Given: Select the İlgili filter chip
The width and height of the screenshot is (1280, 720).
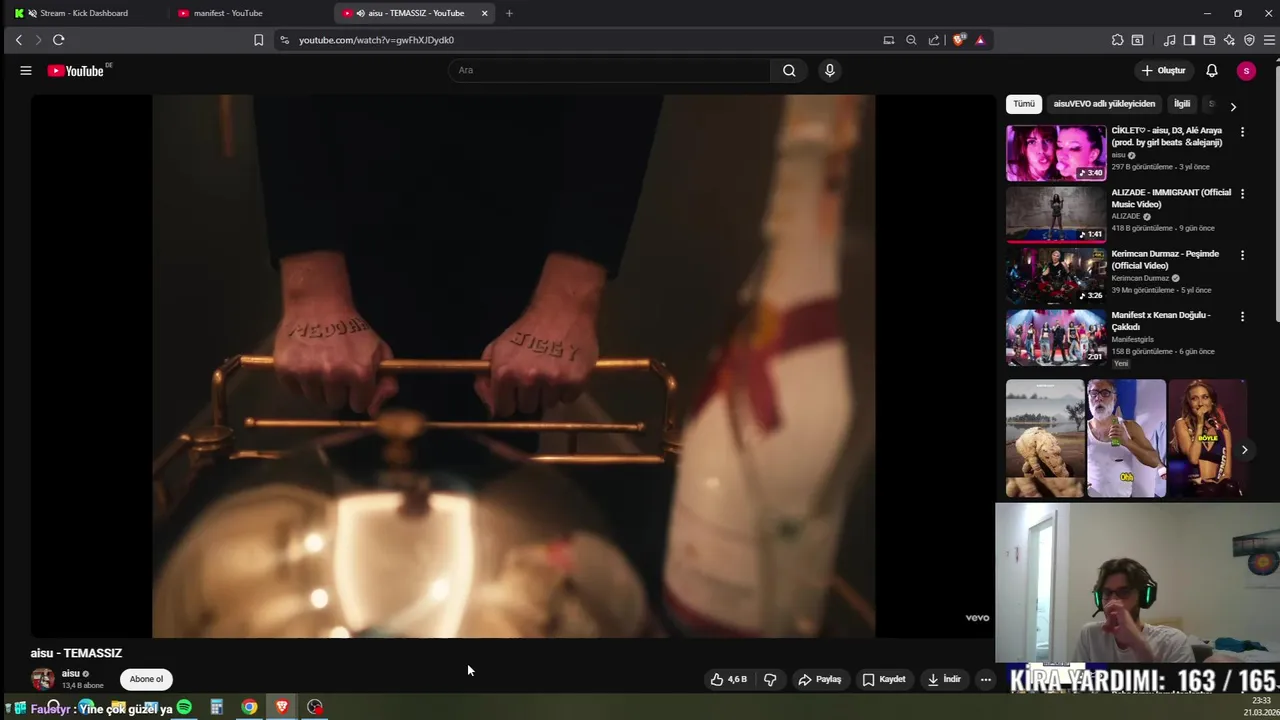Looking at the screenshot, I should pos(1182,104).
